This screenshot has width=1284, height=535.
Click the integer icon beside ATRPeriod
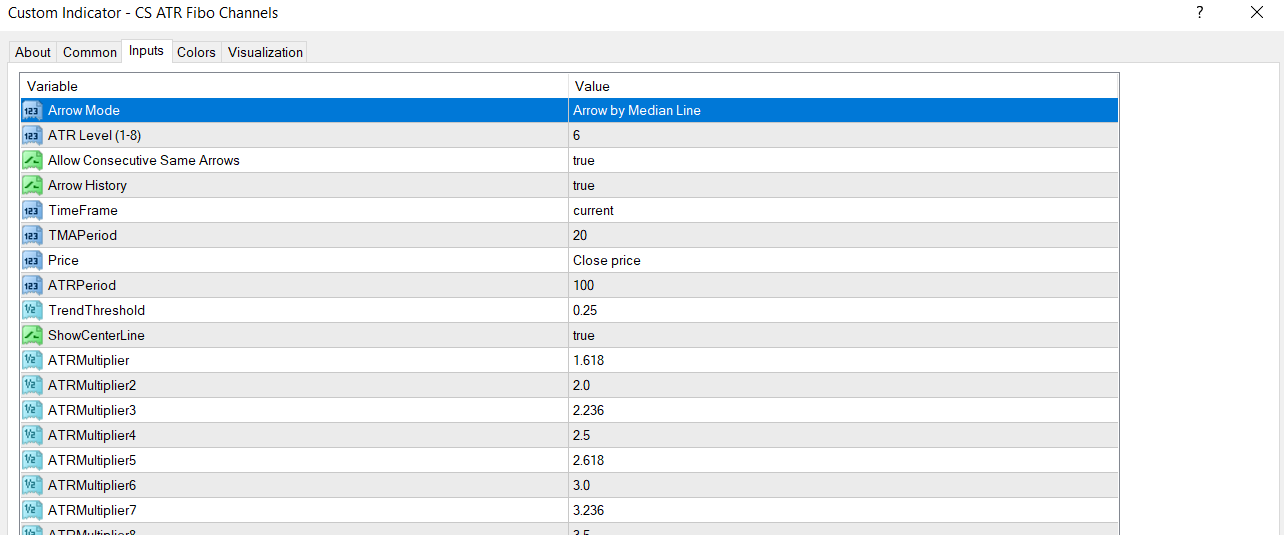click(x=31, y=285)
